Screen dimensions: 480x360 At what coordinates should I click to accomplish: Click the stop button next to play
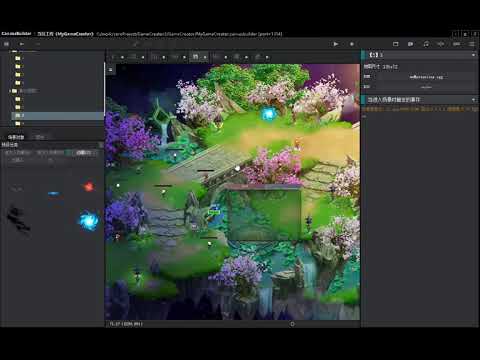click(352, 44)
